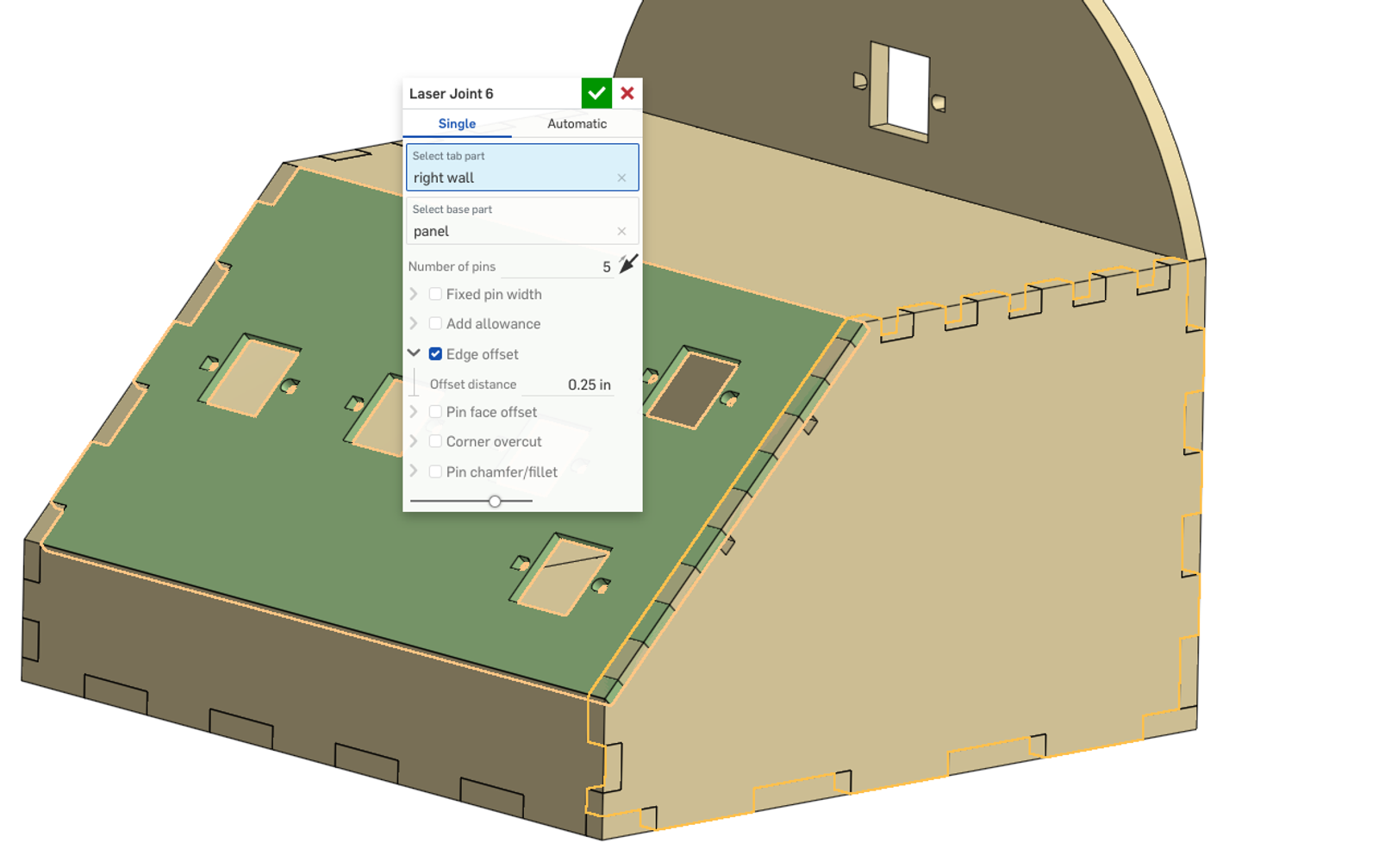Clear the "panel" base part selection
Image resolution: width=1379 pixels, height=868 pixels.
pos(622,231)
